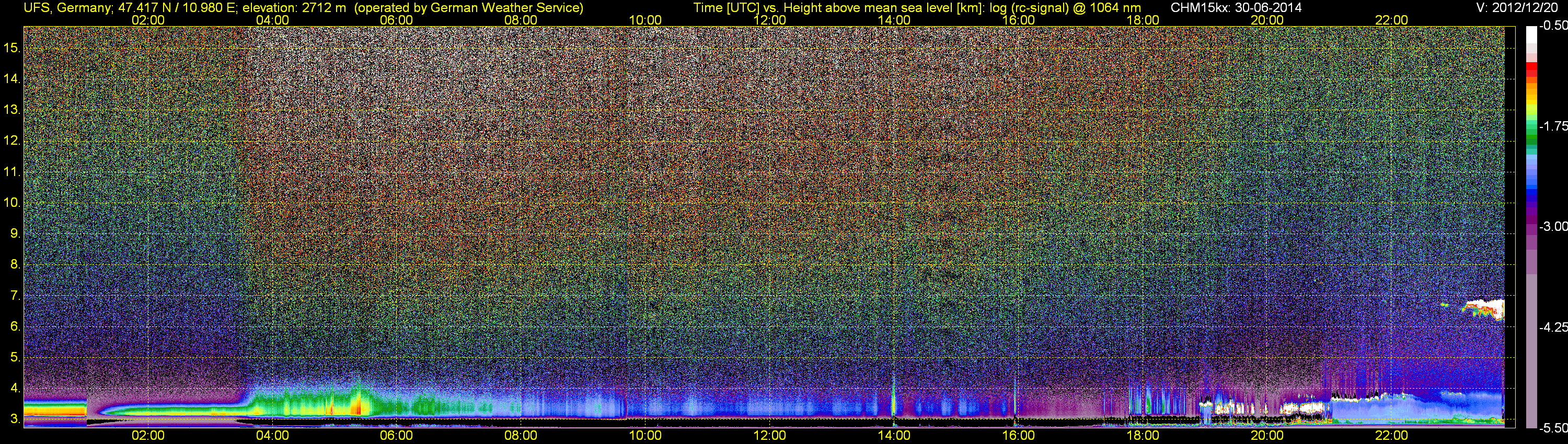Click the 6. km height axis label

click(15, 326)
